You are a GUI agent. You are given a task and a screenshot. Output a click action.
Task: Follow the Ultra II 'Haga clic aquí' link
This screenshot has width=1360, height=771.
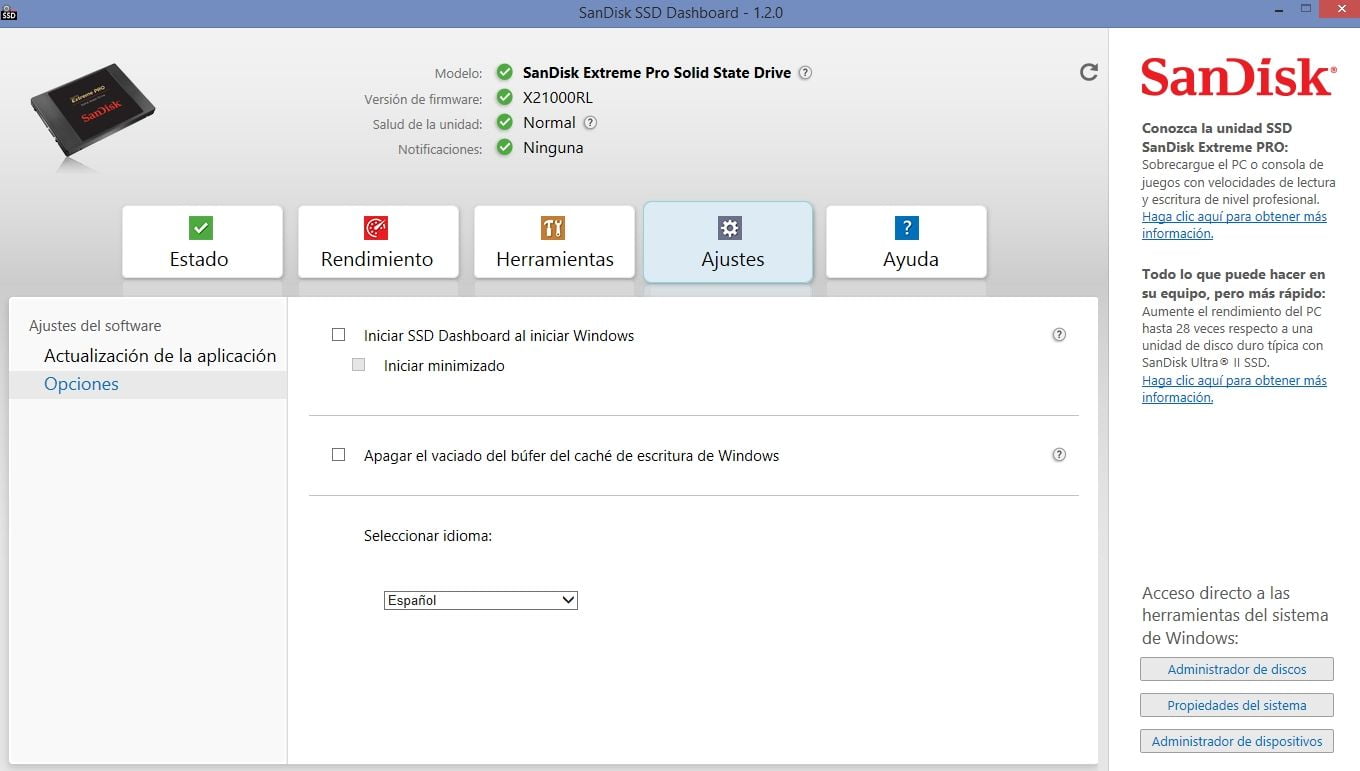tap(1234, 389)
